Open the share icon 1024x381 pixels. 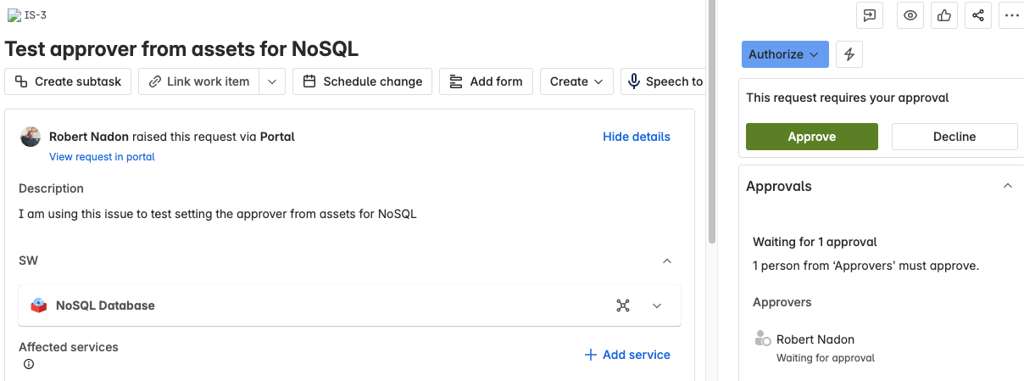click(978, 16)
